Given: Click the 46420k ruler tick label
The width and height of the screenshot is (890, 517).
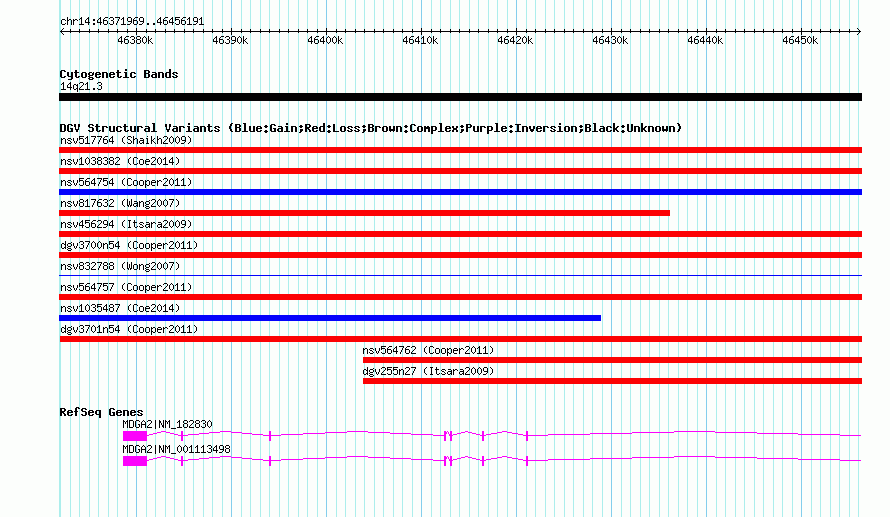Looking at the screenshot, I should 515,40.
